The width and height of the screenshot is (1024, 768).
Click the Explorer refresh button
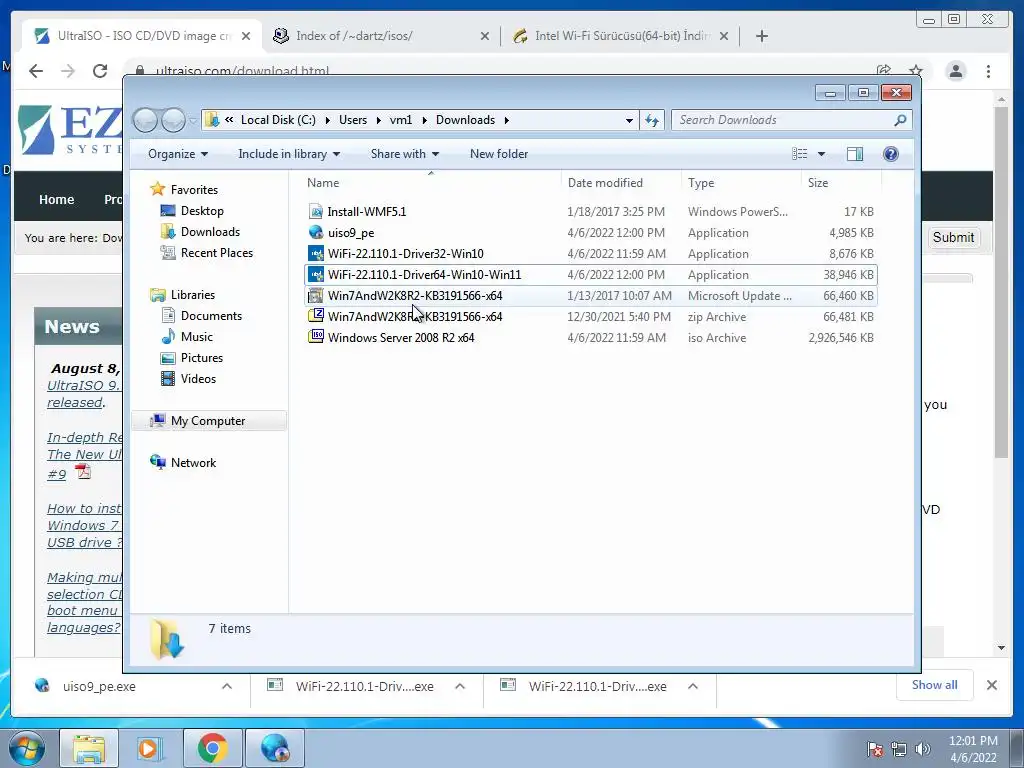click(652, 120)
